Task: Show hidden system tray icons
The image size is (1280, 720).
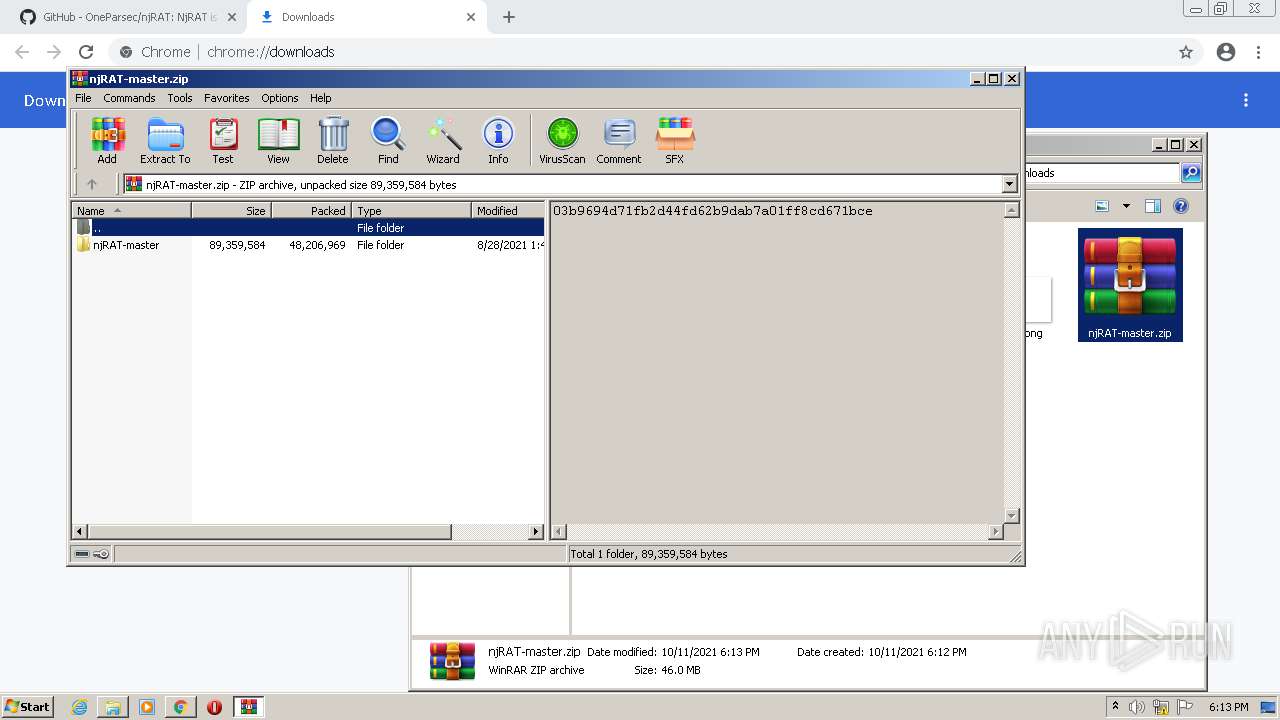Action: (x=1115, y=707)
